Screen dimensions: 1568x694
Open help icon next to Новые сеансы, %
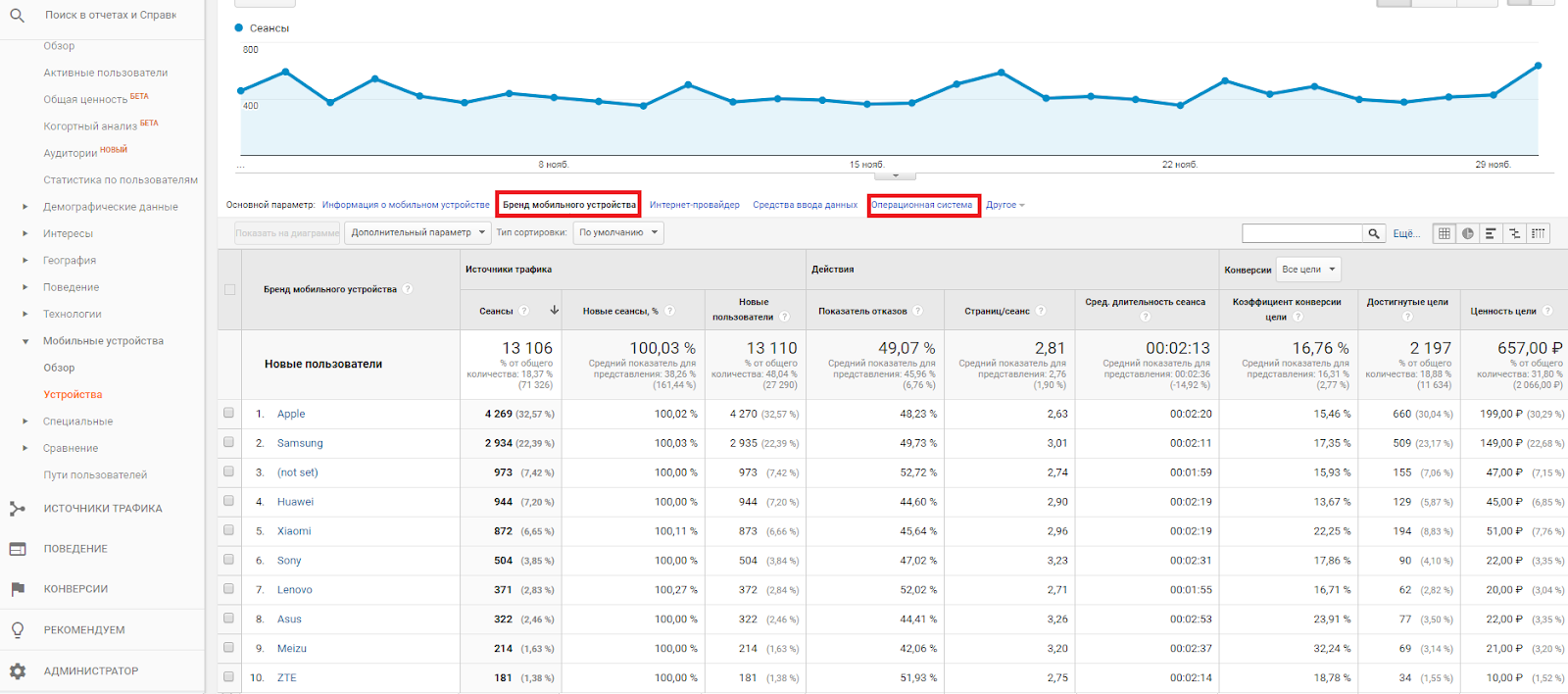670,311
